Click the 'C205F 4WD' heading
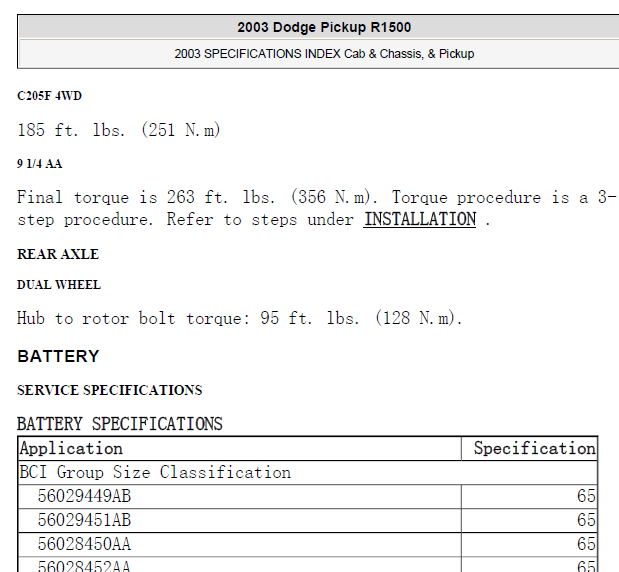This screenshot has height=572, width=619. [49, 96]
